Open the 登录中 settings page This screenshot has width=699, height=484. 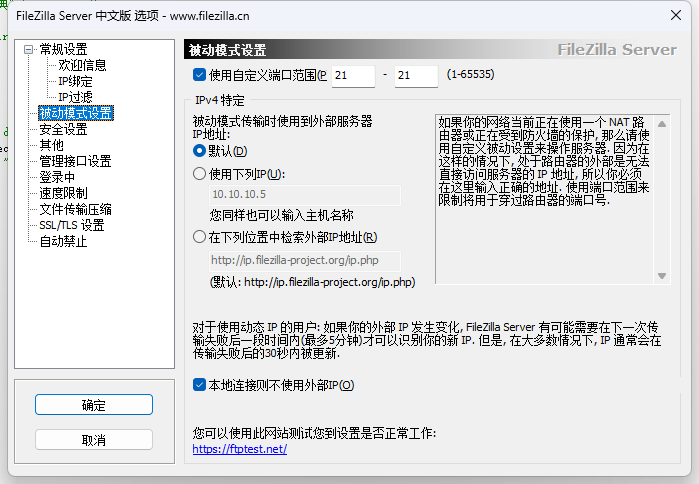(57, 177)
